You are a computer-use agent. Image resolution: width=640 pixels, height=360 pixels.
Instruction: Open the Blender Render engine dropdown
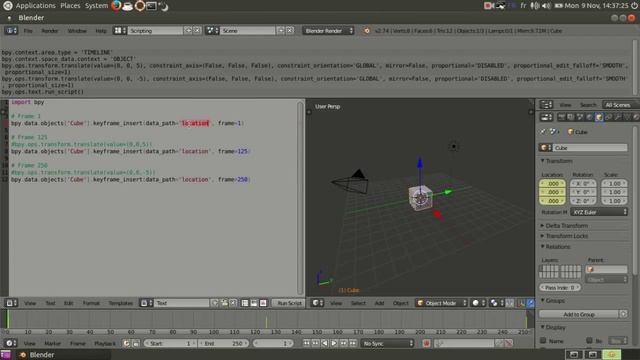click(x=328, y=31)
